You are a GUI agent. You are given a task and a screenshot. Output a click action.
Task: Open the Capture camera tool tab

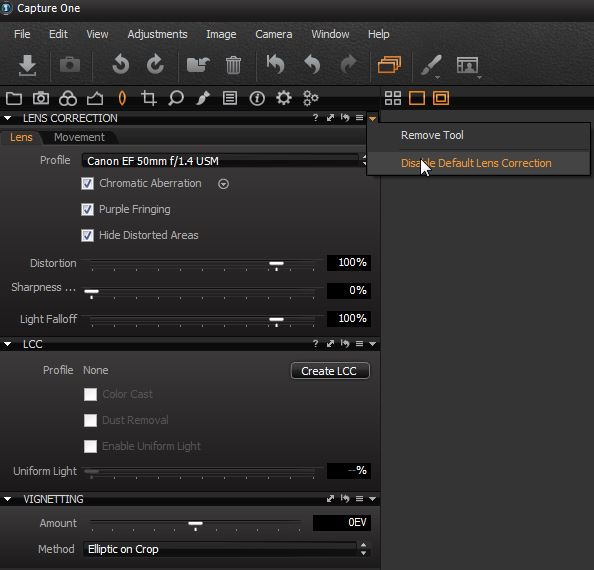click(41, 98)
